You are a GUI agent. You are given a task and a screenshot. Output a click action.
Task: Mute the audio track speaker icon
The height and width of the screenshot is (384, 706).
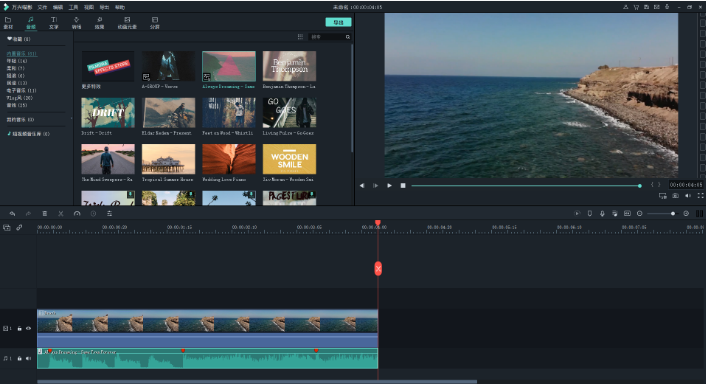pos(28,359)
